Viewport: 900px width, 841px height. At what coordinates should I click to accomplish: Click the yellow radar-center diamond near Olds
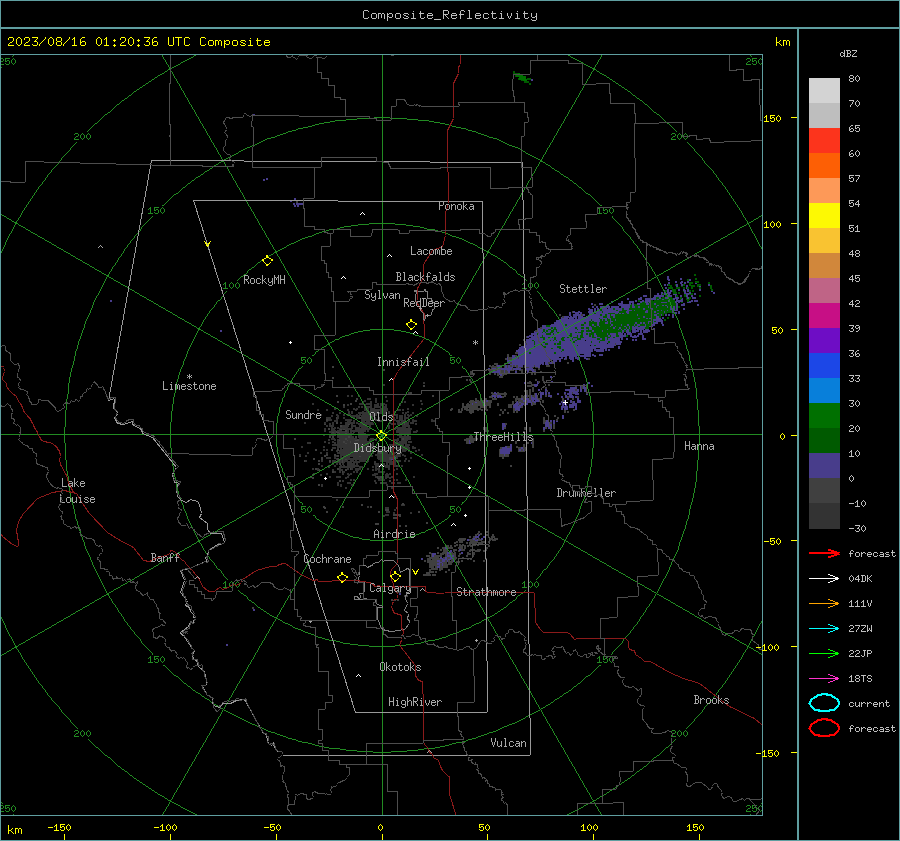pos(381,436)
